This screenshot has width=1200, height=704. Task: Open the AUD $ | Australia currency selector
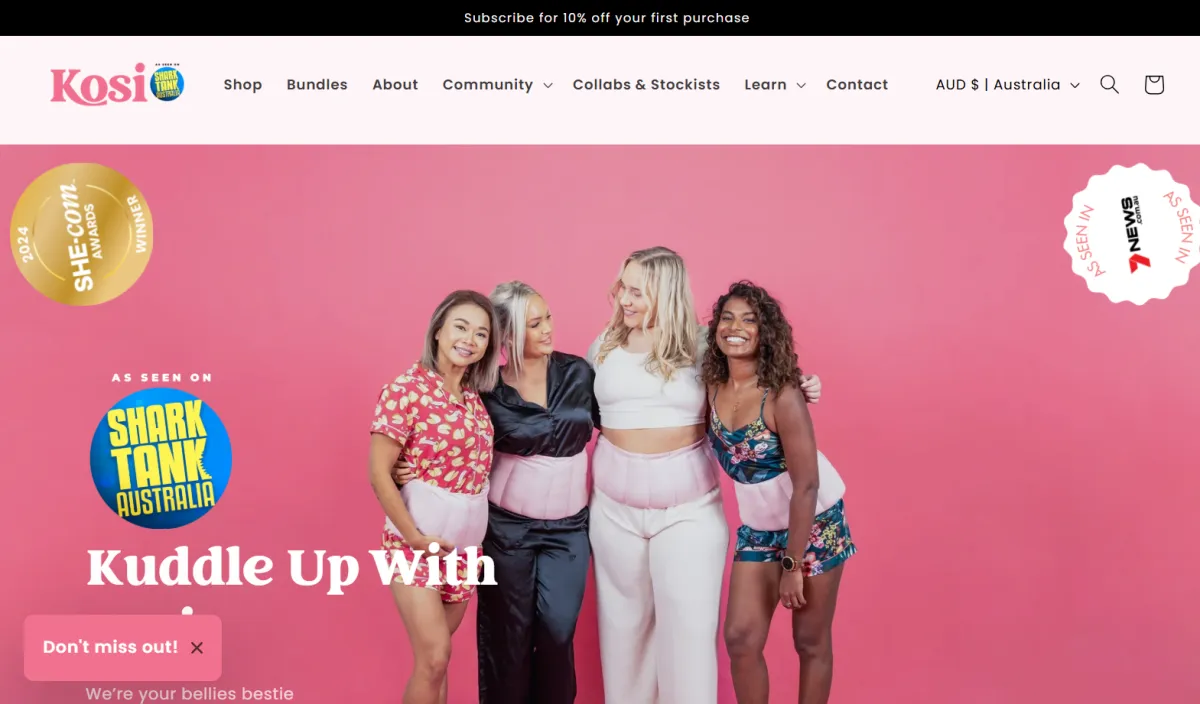pos(1008,85)
